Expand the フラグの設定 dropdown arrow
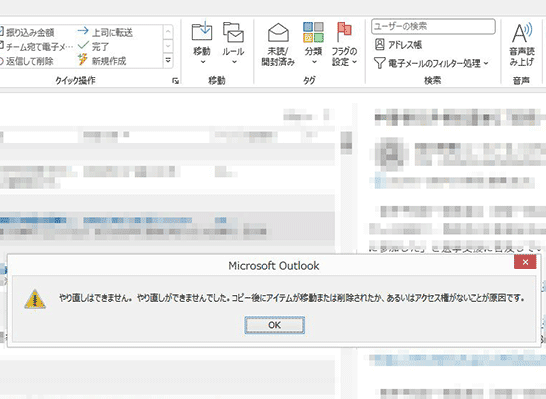Image resolution: width=546 pixels, height=399 pixels. point(354,62)
